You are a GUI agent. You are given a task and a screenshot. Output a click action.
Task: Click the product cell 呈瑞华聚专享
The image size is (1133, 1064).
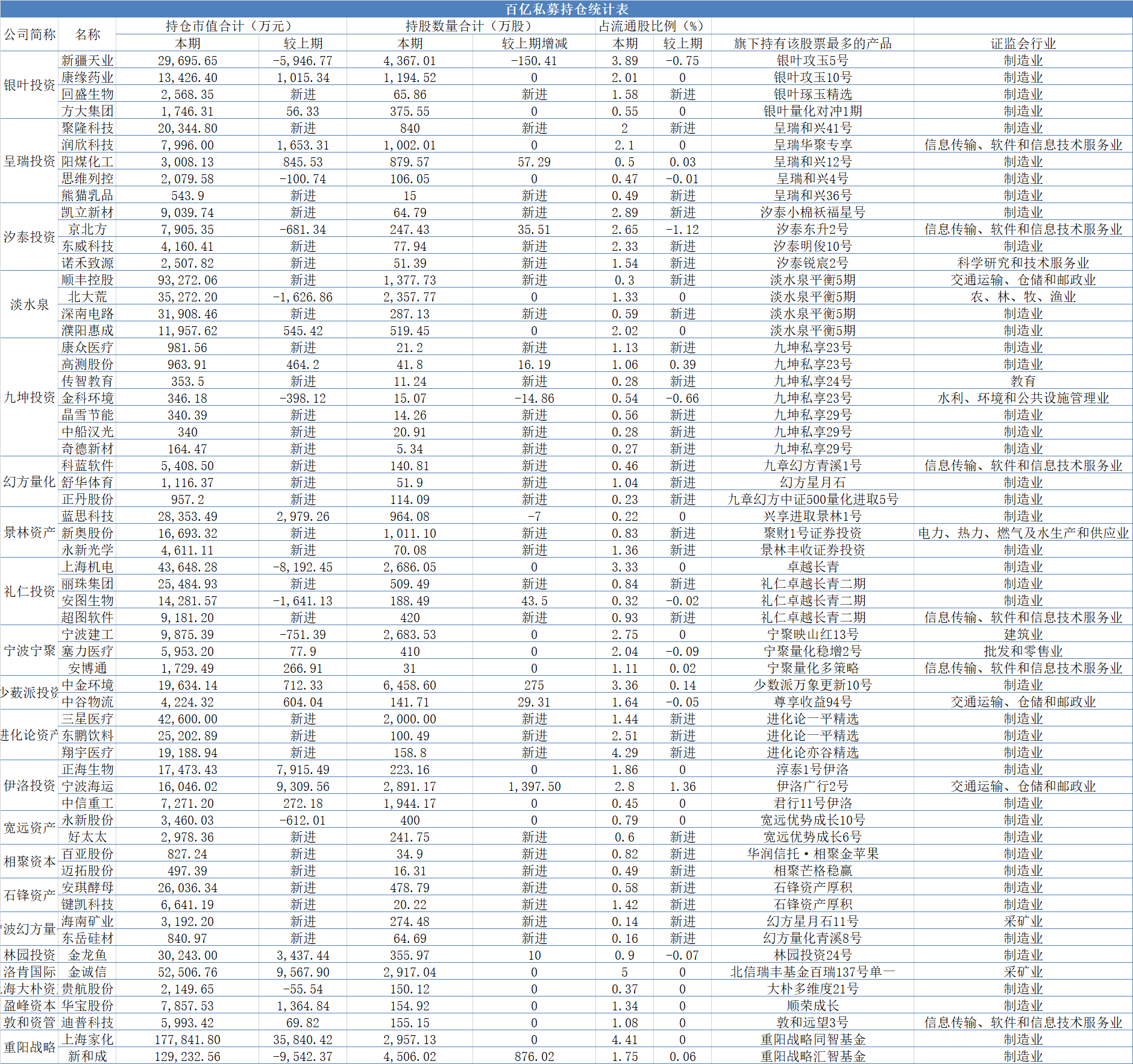[812, 145]
